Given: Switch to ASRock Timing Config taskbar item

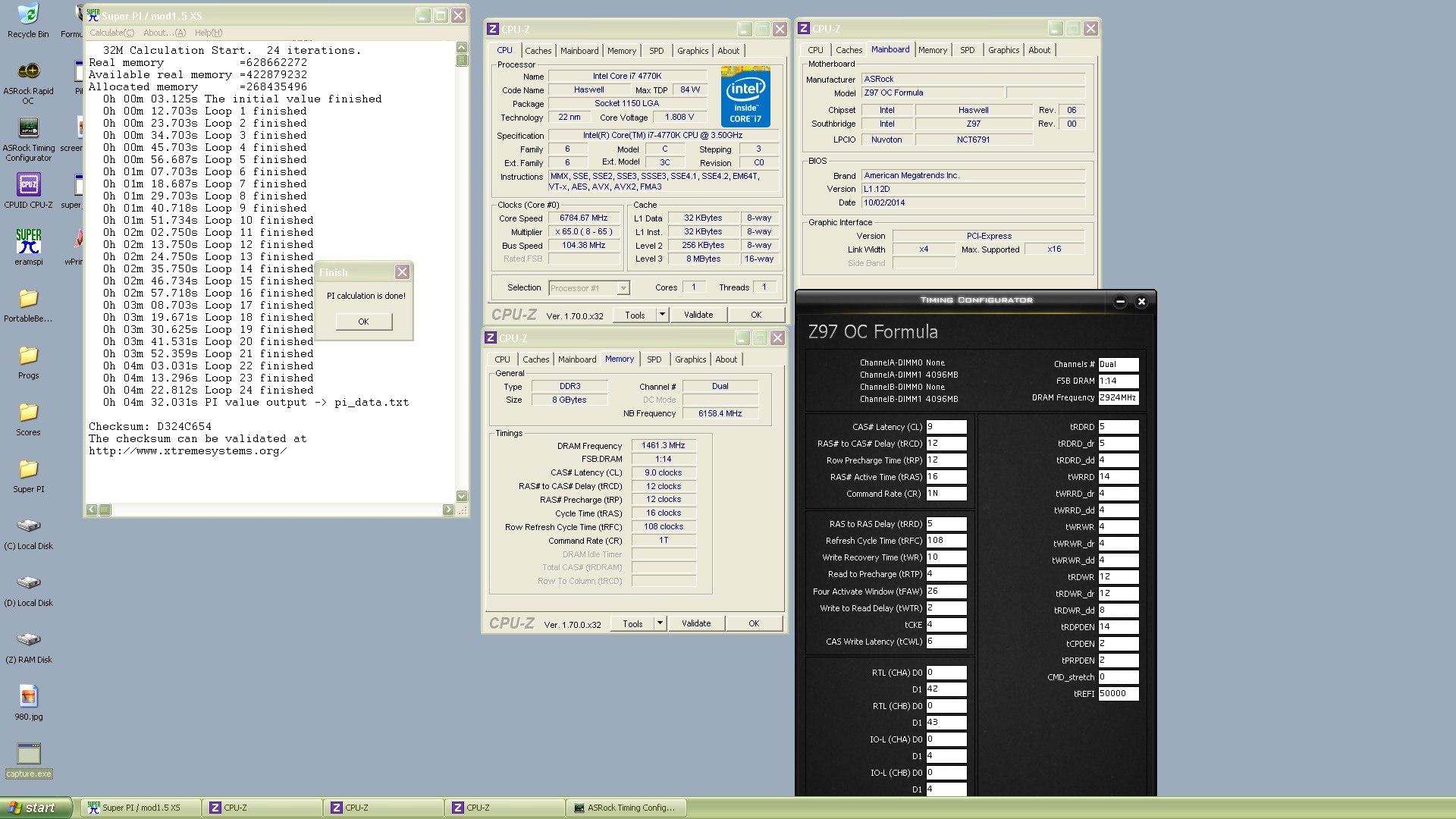Looking at the screenshot, I should 627,808.
